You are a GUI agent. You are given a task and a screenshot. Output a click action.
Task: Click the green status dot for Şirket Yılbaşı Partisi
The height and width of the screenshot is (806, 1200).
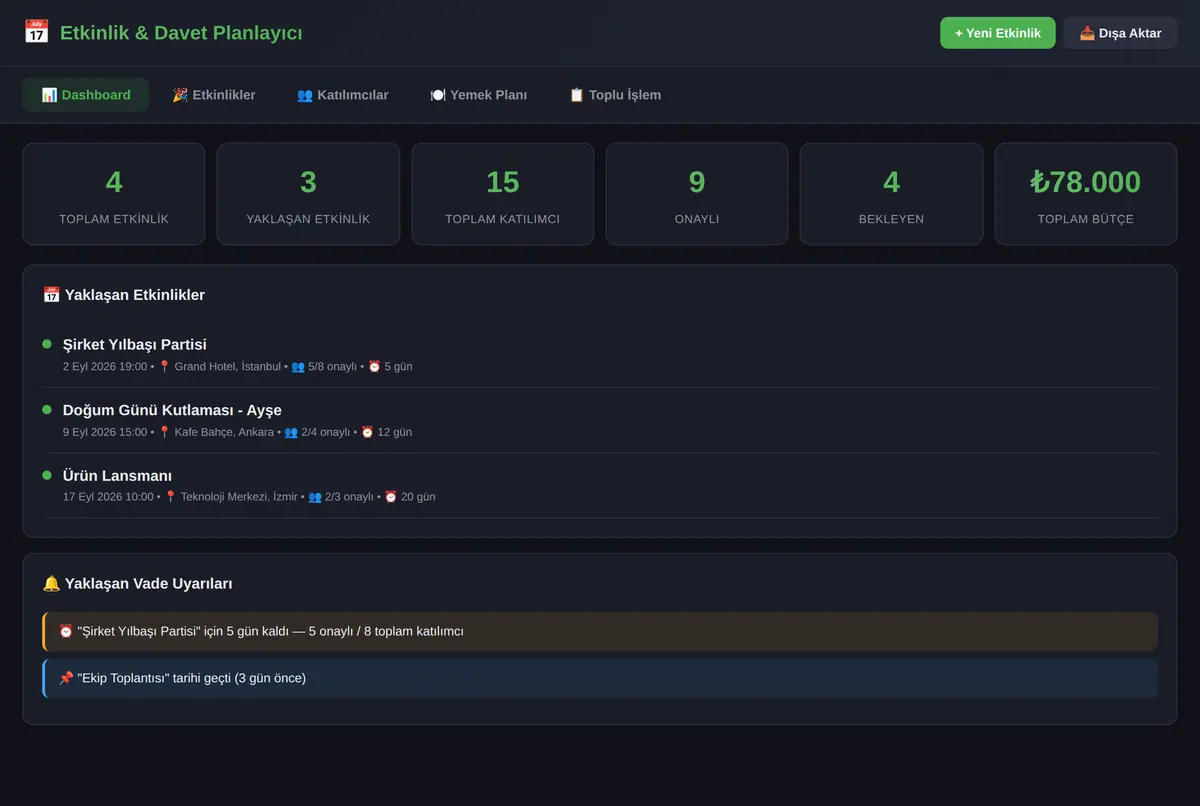click(x=47, y=344)
